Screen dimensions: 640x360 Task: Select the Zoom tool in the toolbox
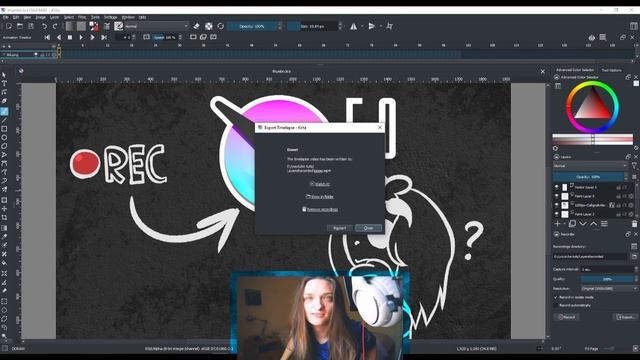click(x=4, y=337)
